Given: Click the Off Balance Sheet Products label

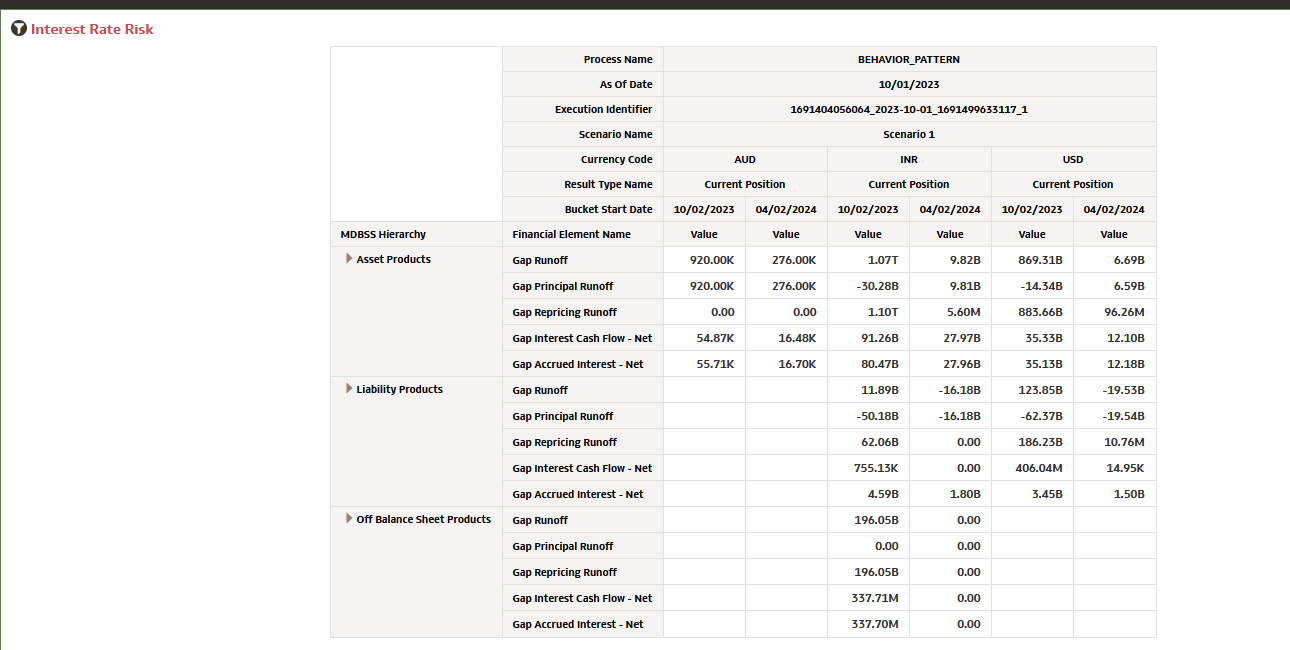Looking at the screenshot, I should tap(424, 519).
